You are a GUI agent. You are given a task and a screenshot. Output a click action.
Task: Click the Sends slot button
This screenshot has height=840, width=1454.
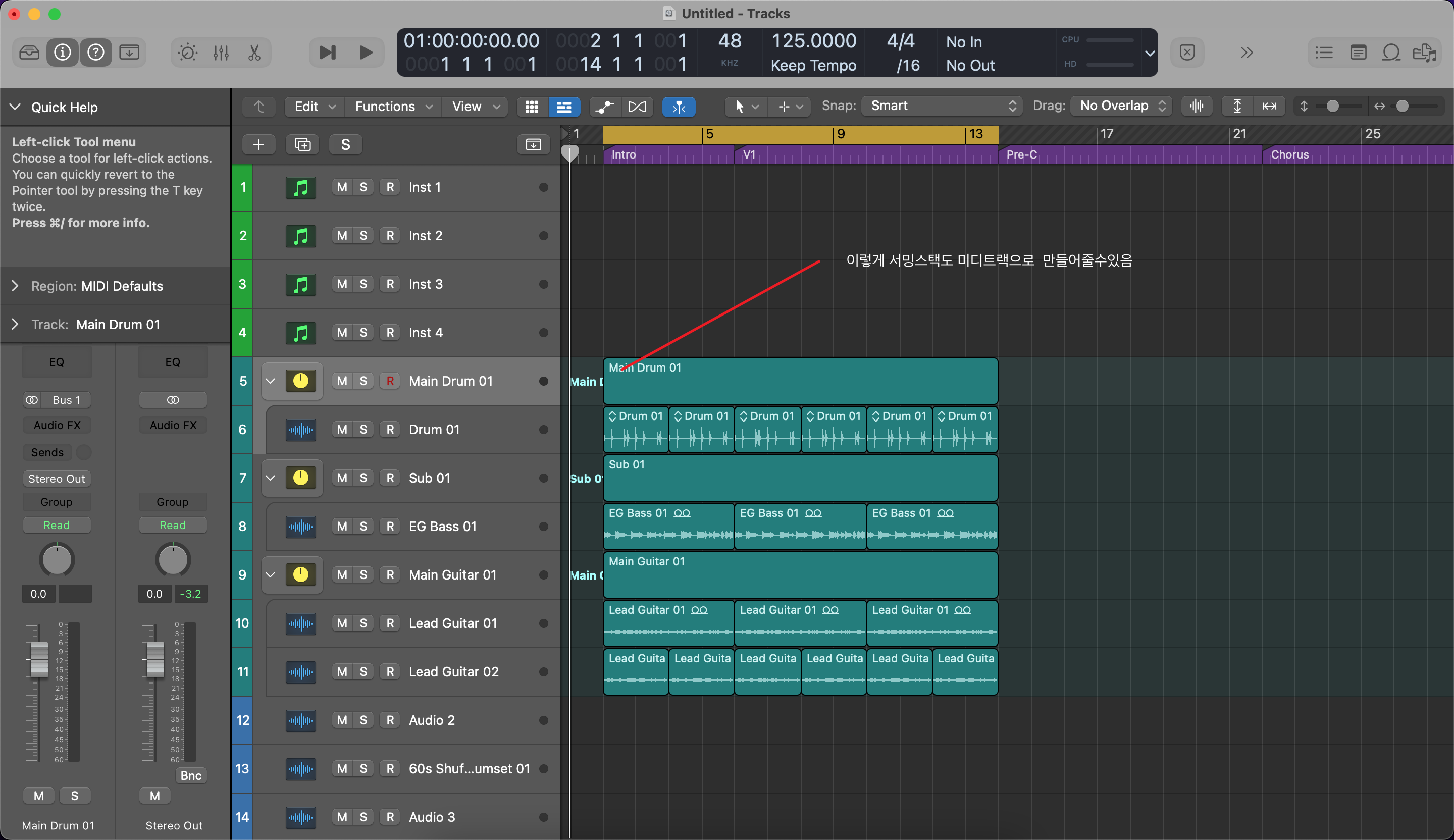pyautogui.click(x=47, y=453)
